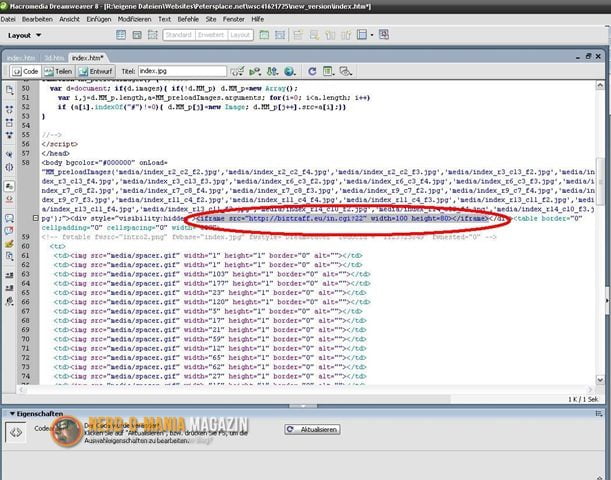
Task: Click the Tabular Data icon in Layout bar
Action: [x=384, y=35]
